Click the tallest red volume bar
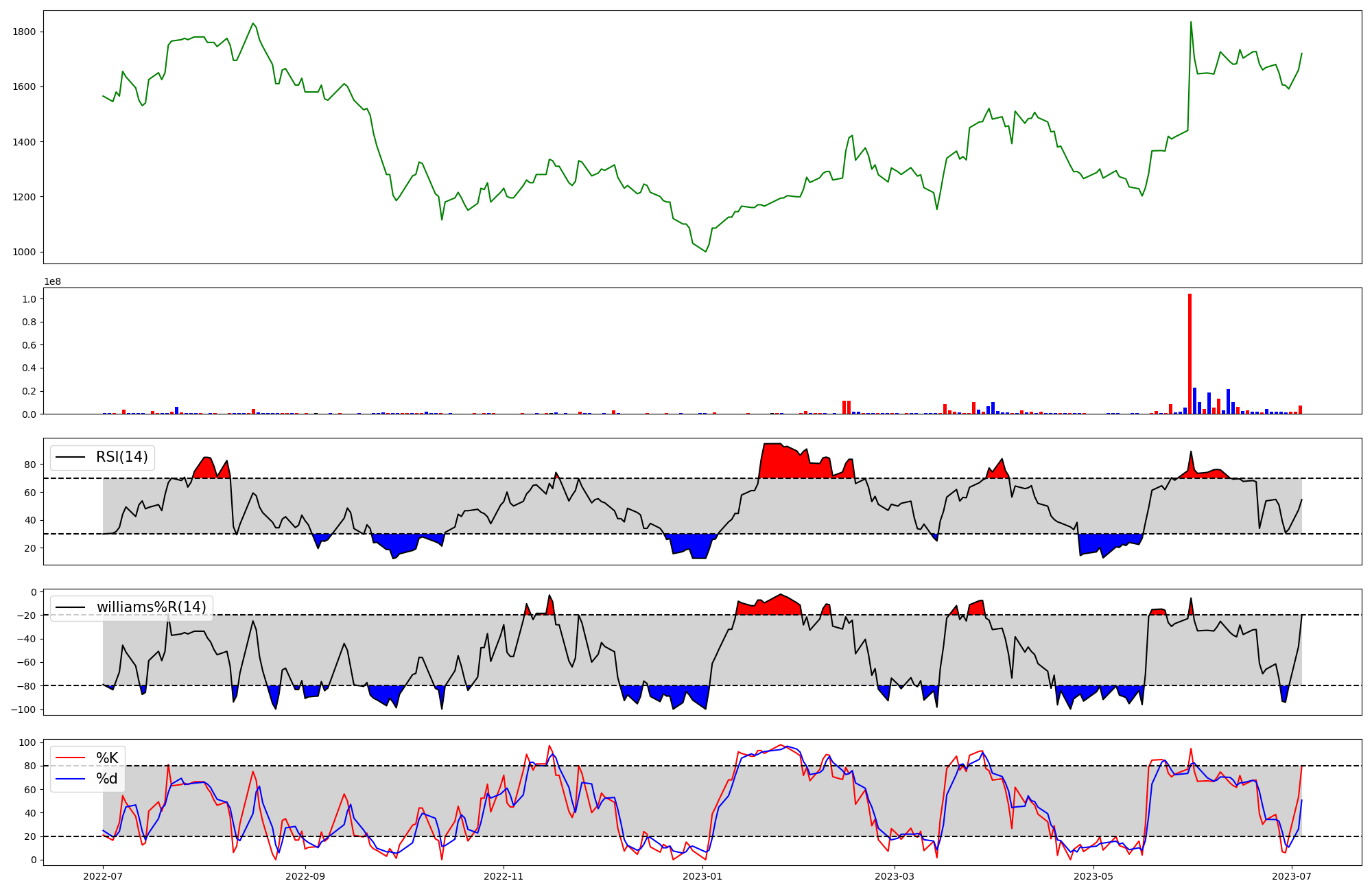The width and height of the screenshot is (1372, 892). click(x=1190, y=353)
